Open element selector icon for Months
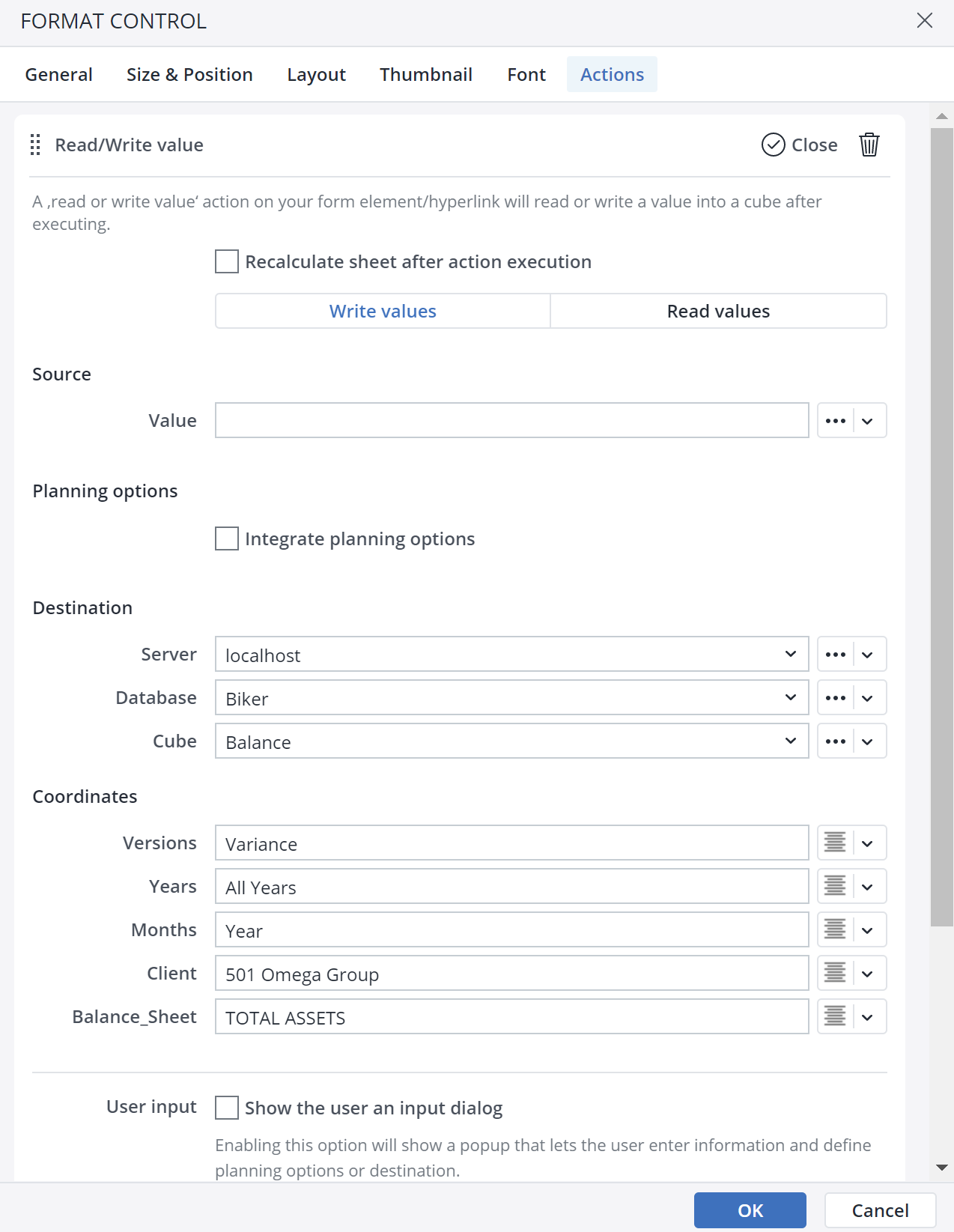Viewport: 954px width, 1232px height. tap(835, 930)
